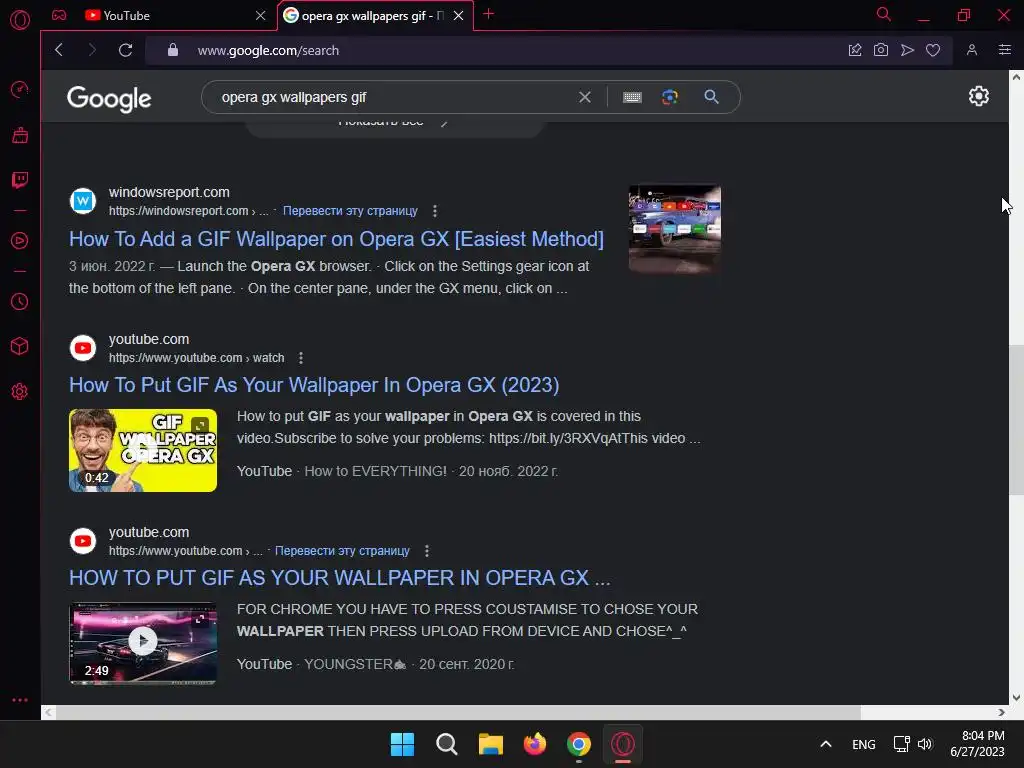1024x768 pixels.
Task: Take a snapshot with camera icon
Action: point(880,50)
